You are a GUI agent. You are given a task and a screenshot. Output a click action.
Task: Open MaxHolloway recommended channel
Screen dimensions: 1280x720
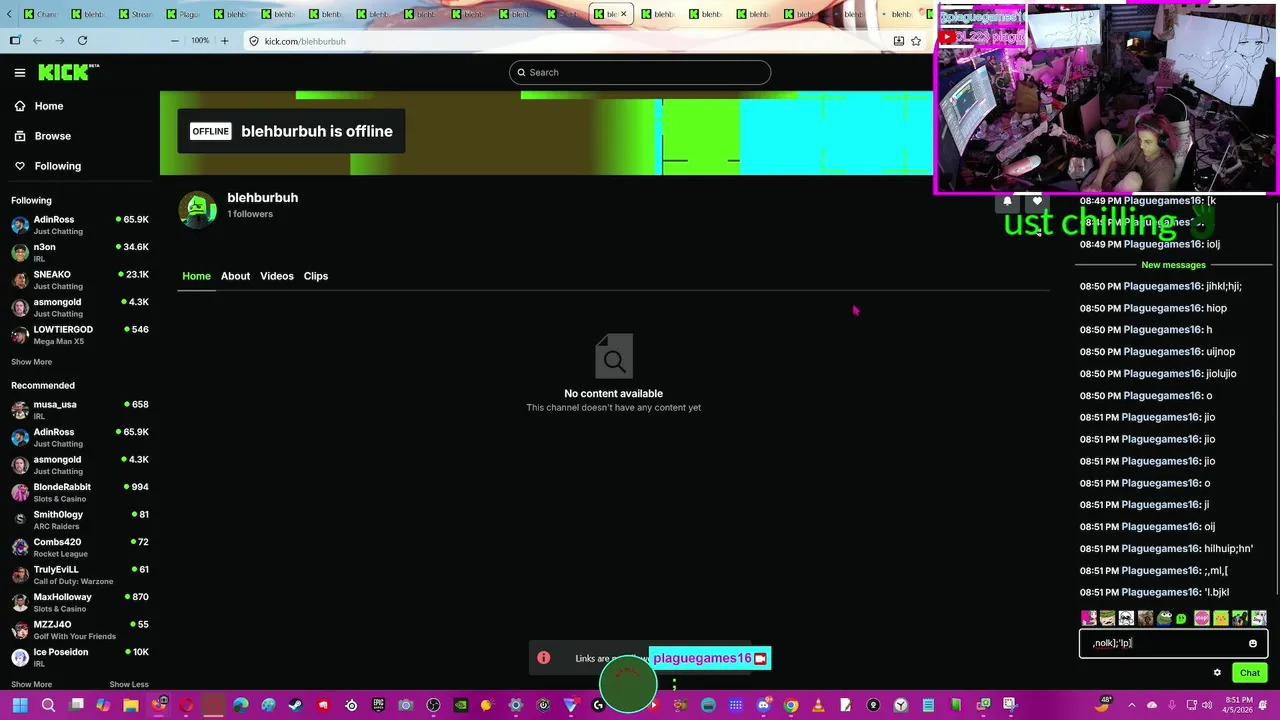click(80, 602)
